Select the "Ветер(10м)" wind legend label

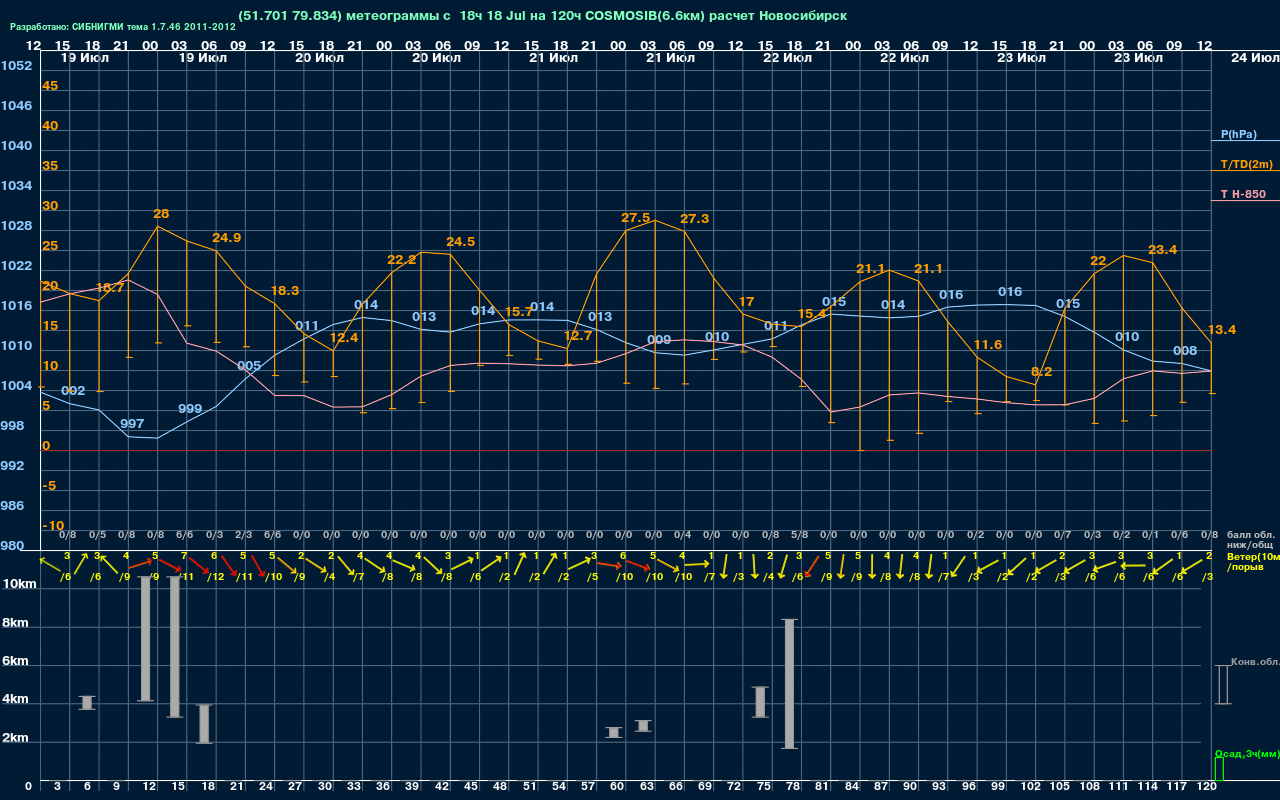point(1253,555)
